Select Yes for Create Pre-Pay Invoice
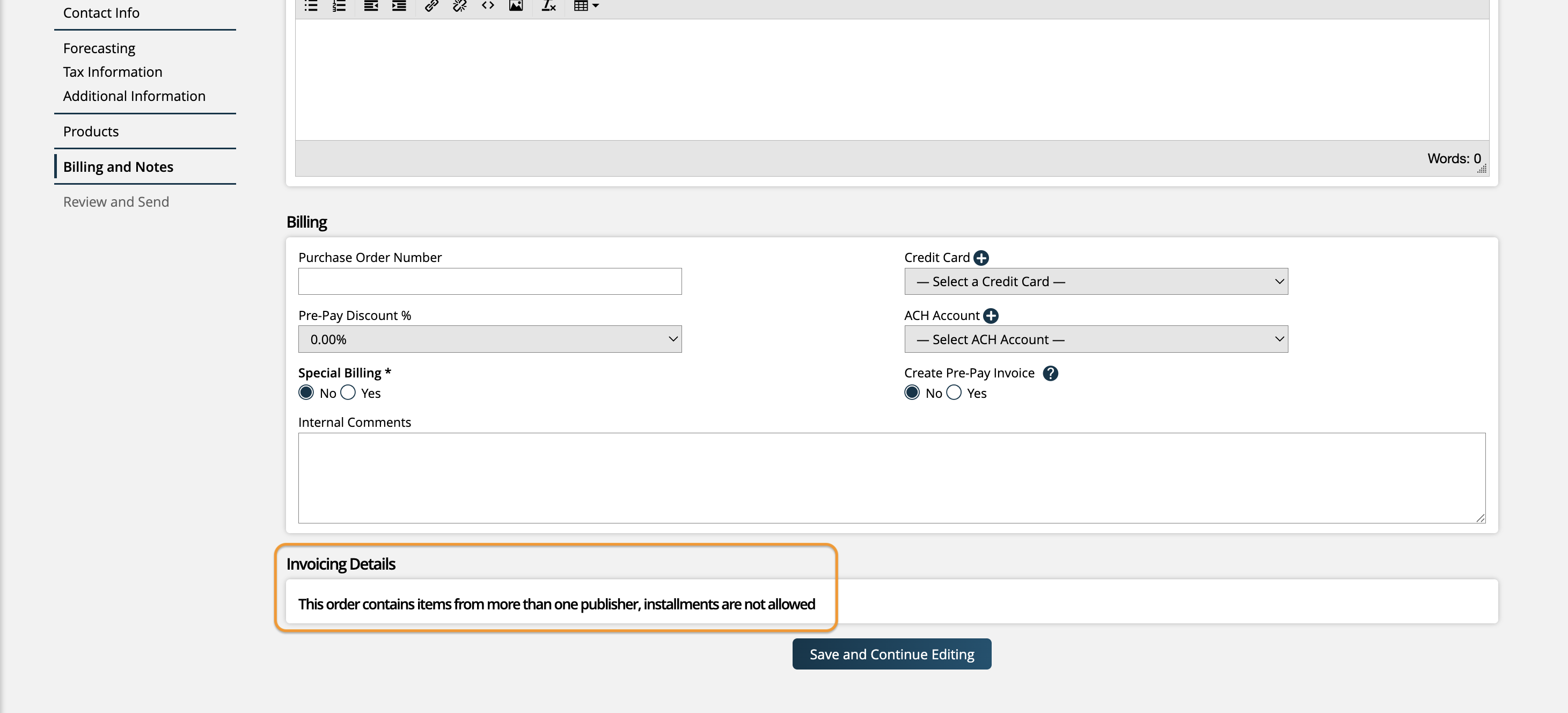1568x713 pixels. point(953,392)
